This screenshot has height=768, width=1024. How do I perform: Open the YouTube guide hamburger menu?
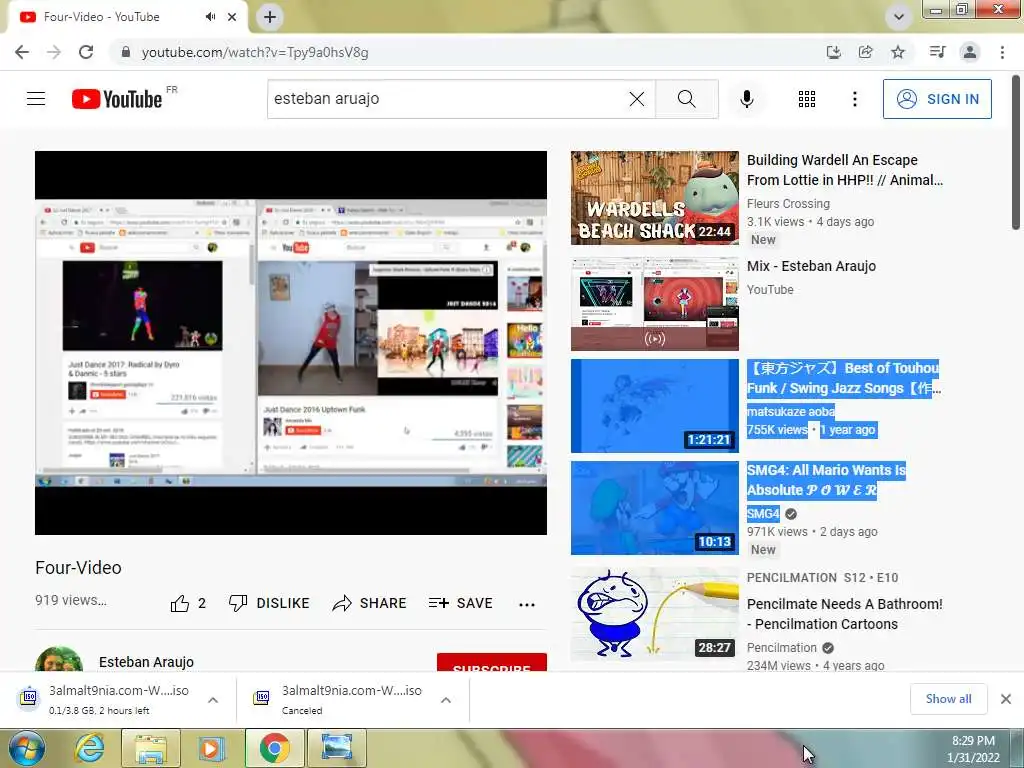(x=36, y=99)
